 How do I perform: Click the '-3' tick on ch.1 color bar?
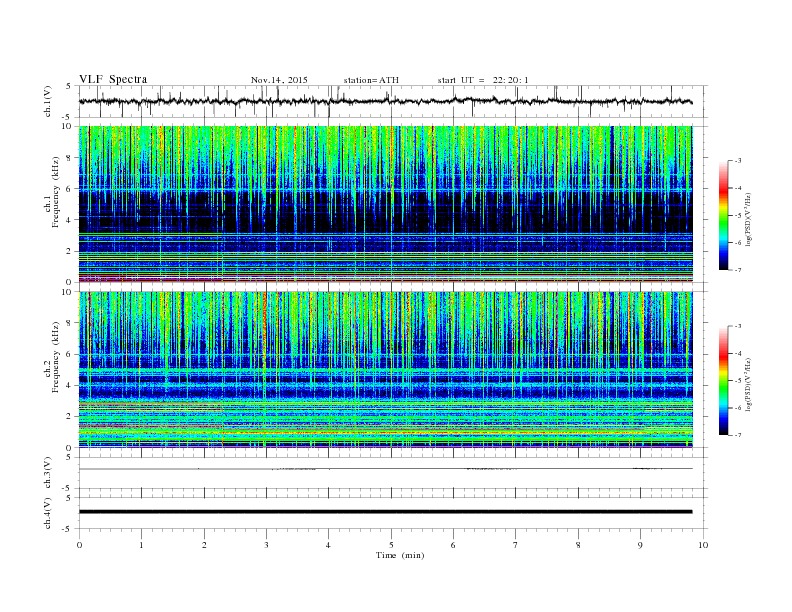738,161
